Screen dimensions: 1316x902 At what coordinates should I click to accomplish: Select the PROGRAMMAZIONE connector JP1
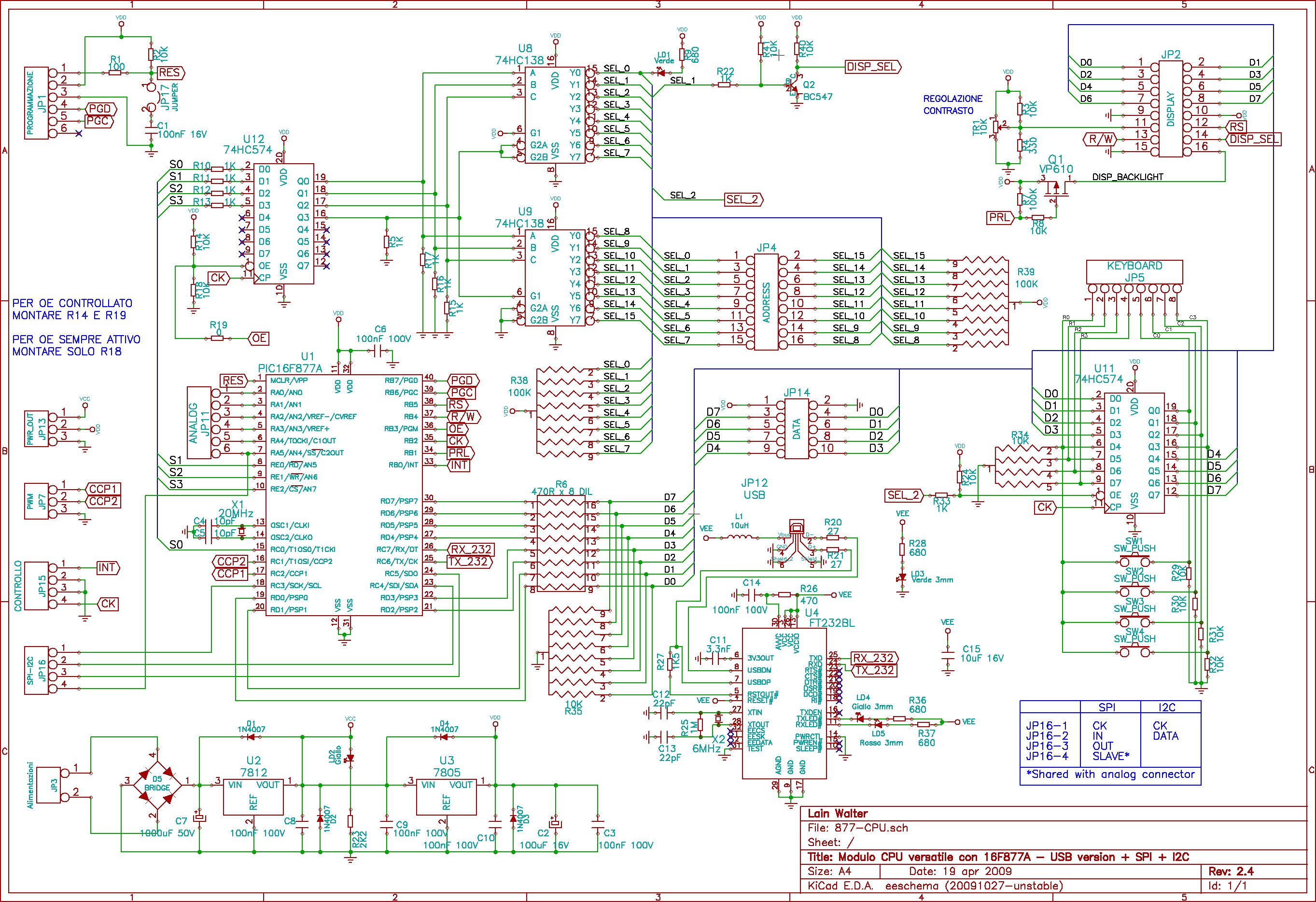[x=37, y=103]
